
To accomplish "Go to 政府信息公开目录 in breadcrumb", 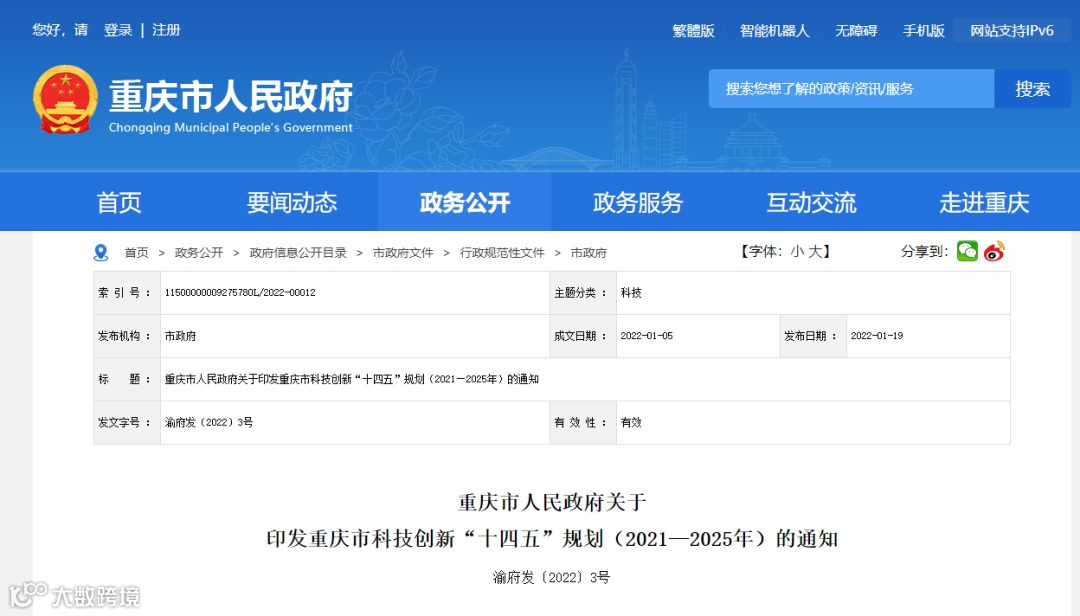I will coord(298,253).
